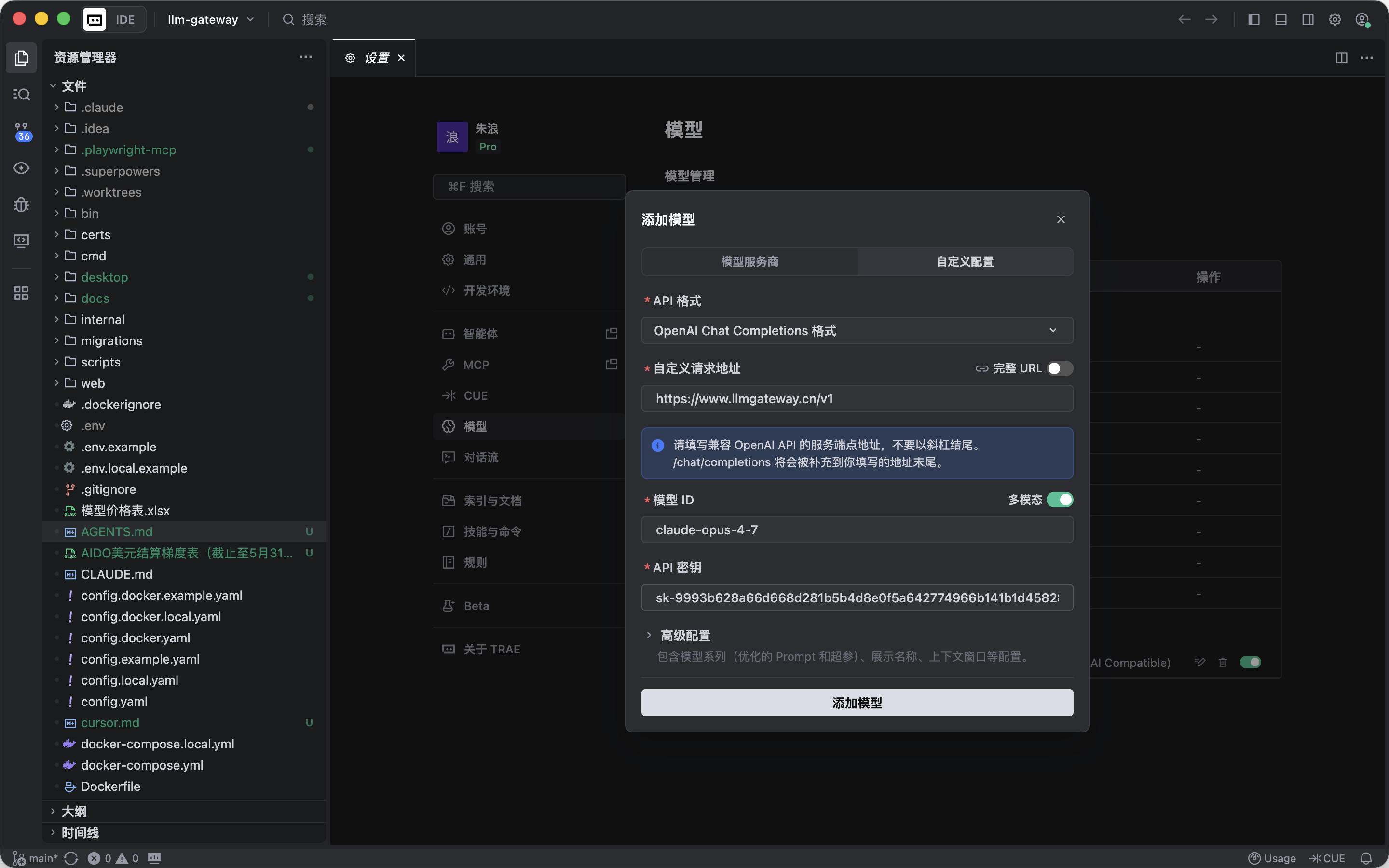
Task: Select the 自定义配置 tab
Action: click(x=965, y=261)
